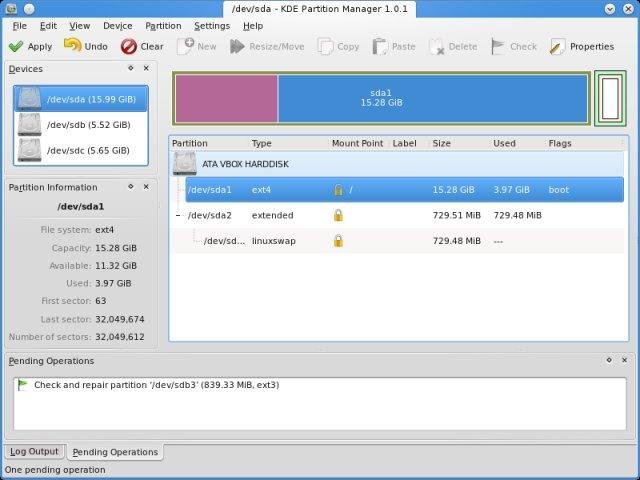Viewport: 640px width, 480px height.
Task: Click the lock icon on linuxswap row
Action: [x=338, y=241]
